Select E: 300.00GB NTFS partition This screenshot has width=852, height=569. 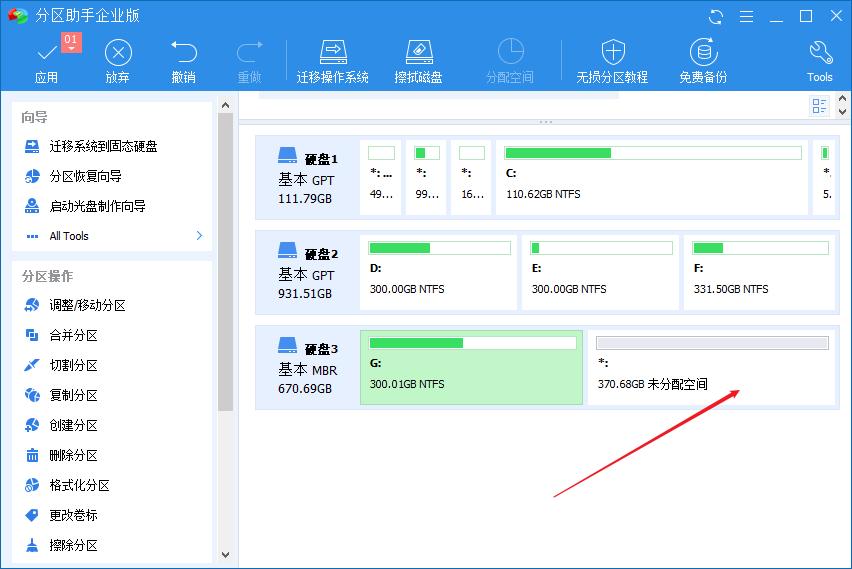[x=600, y=272]
